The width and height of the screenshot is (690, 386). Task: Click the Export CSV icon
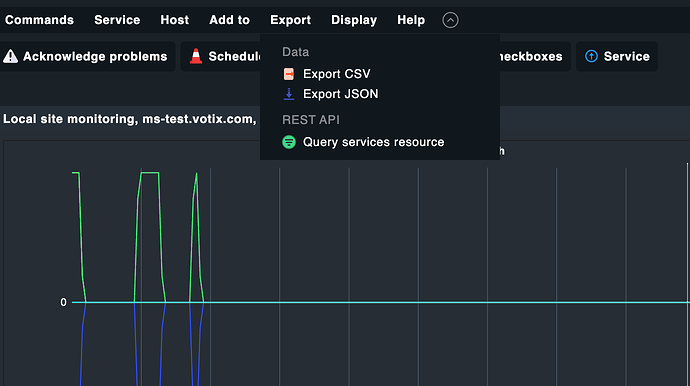pos(289,74)
